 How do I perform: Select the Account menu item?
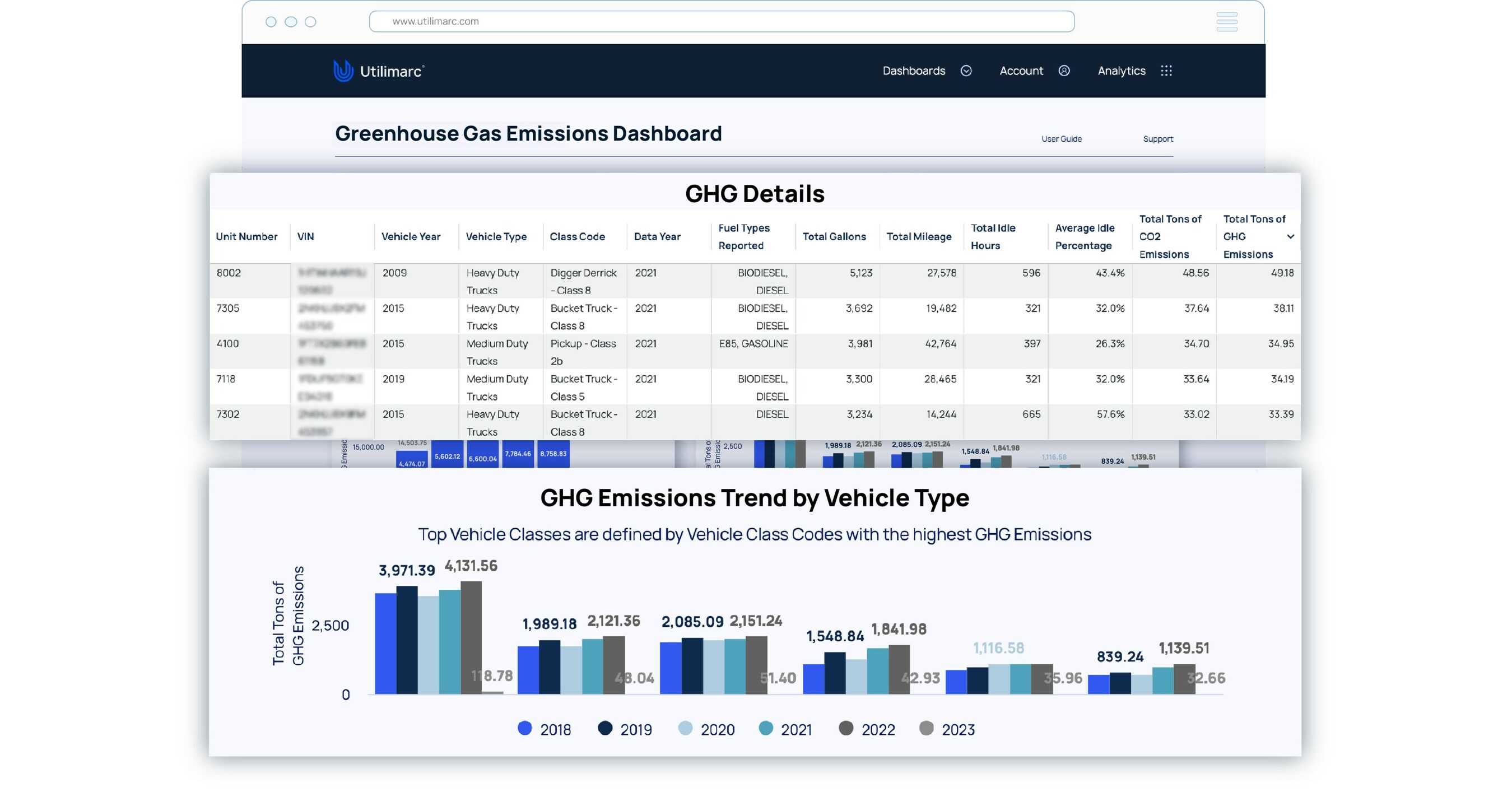tap(1021, 71)
